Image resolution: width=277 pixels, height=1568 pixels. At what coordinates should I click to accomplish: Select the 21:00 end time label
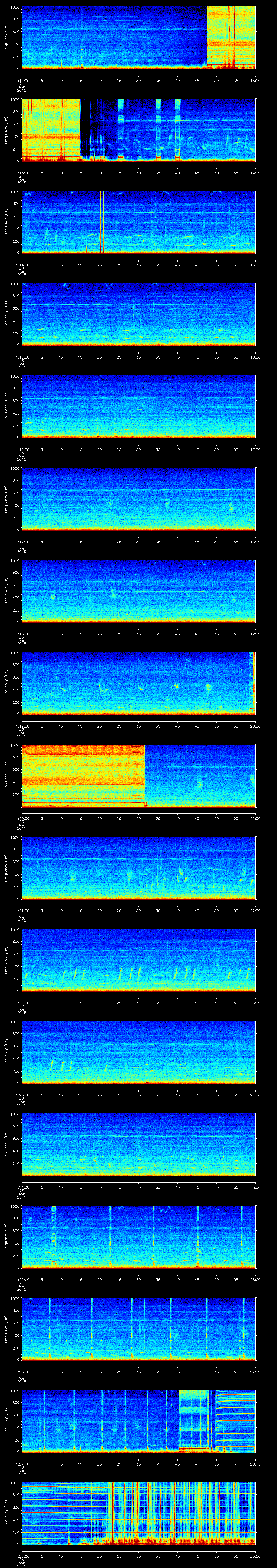[x=256, y=818]
